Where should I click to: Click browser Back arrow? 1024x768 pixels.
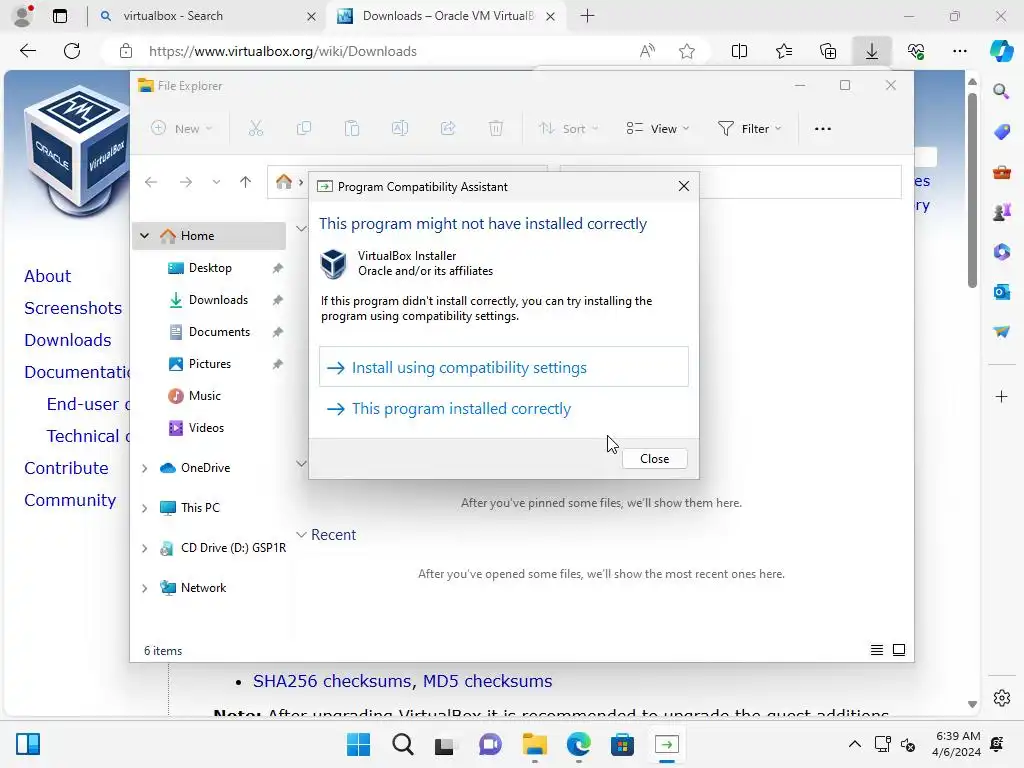[x=28, y=51]
